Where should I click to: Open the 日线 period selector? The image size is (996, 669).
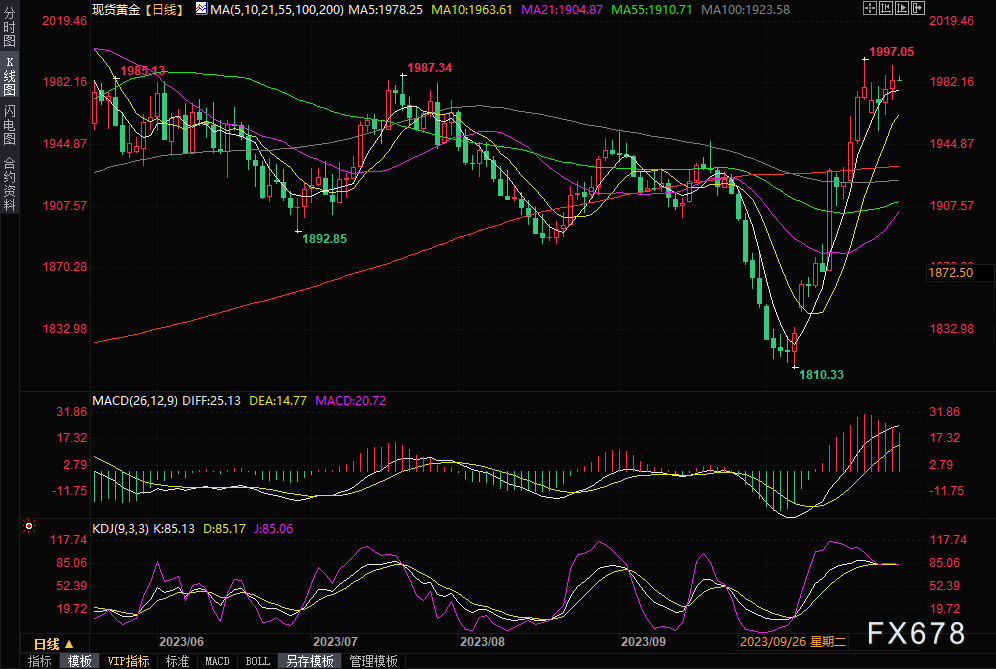46,644
